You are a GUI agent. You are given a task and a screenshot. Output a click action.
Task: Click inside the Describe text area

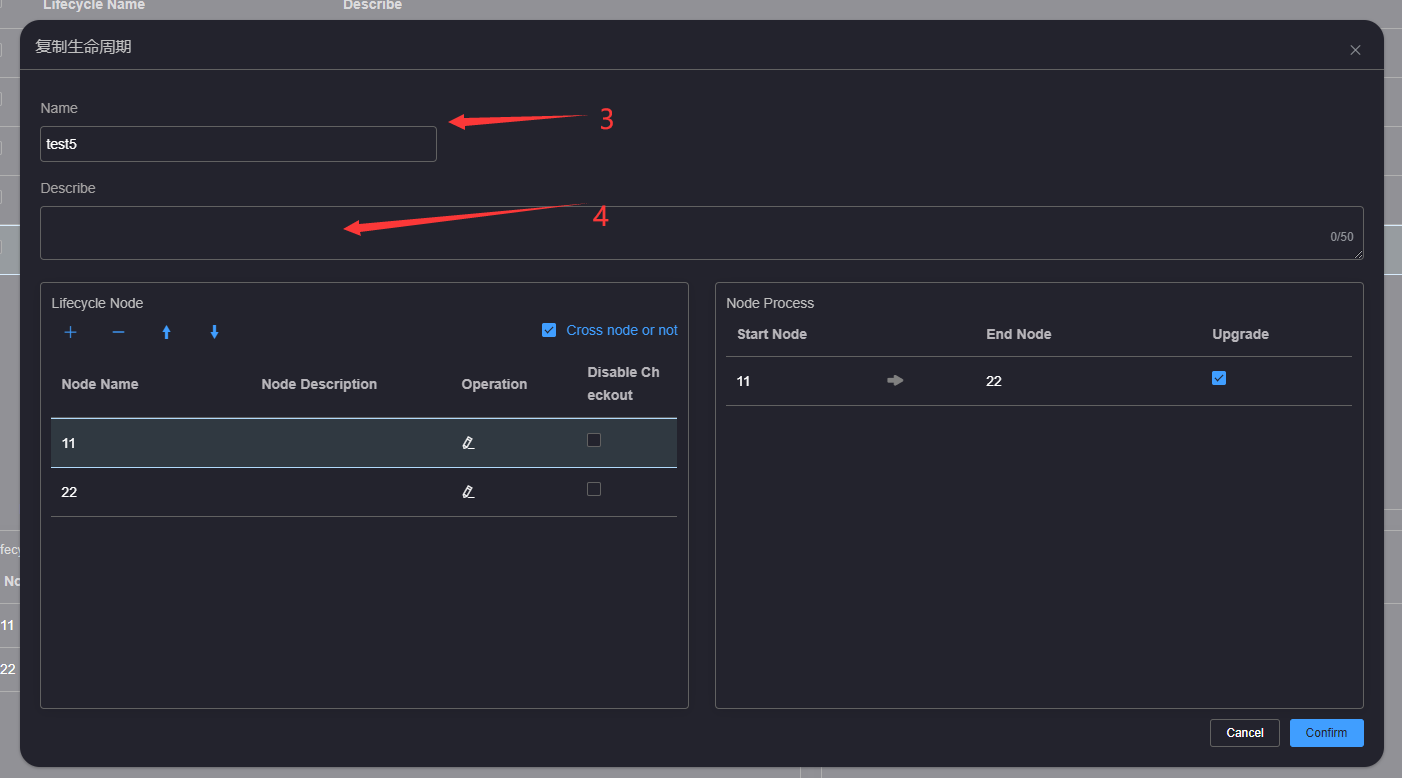click(702, 233)
